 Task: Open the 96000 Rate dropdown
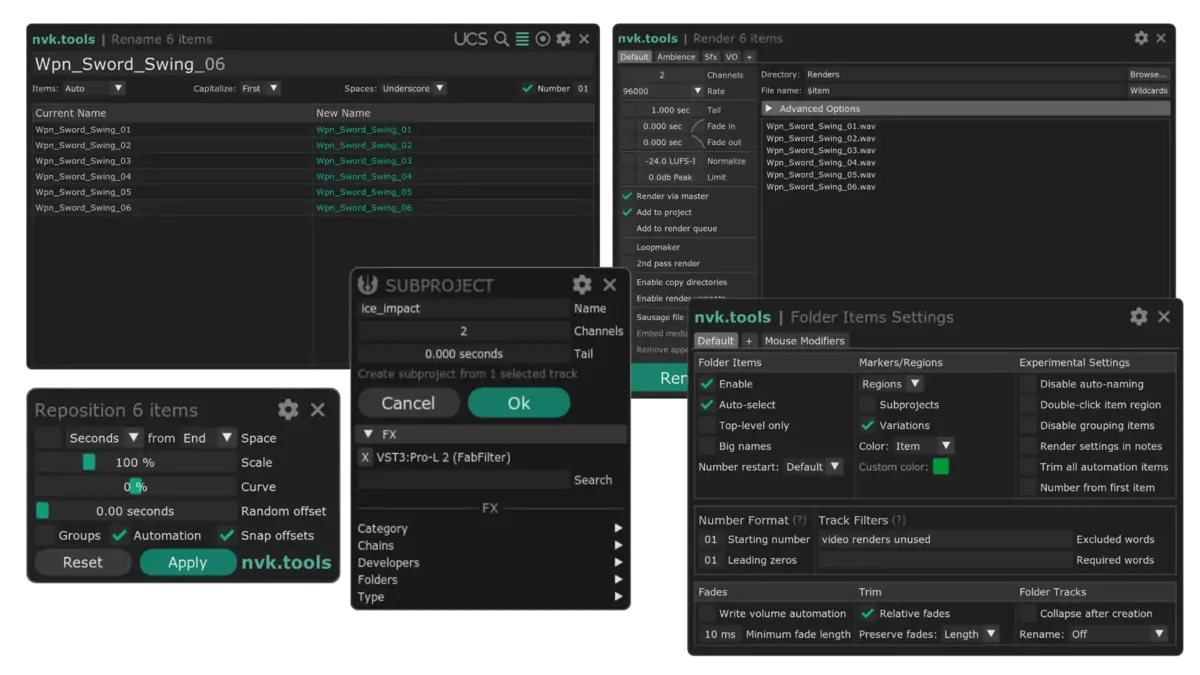tap(661, 91)
